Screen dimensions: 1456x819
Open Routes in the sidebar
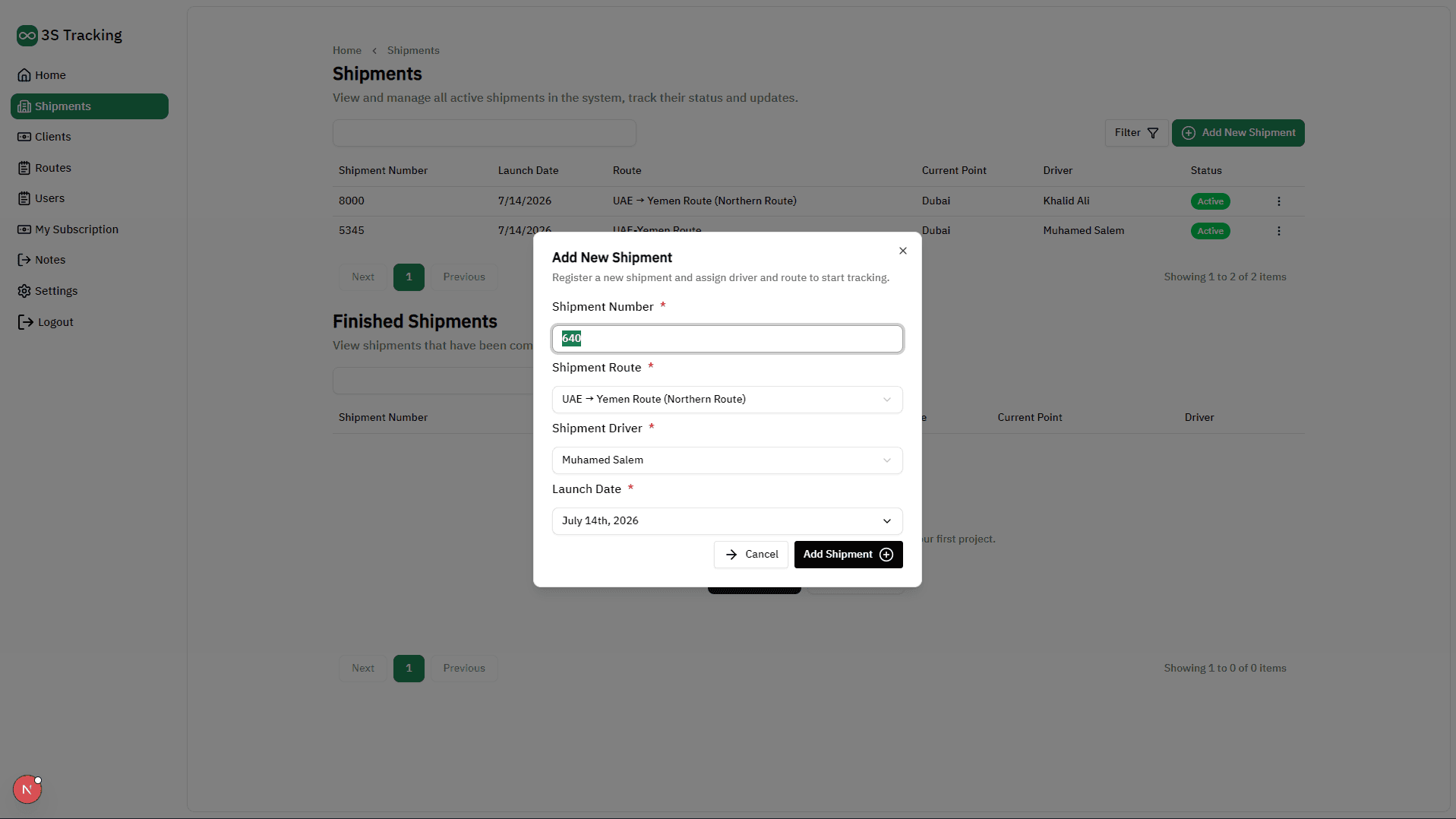90,168
